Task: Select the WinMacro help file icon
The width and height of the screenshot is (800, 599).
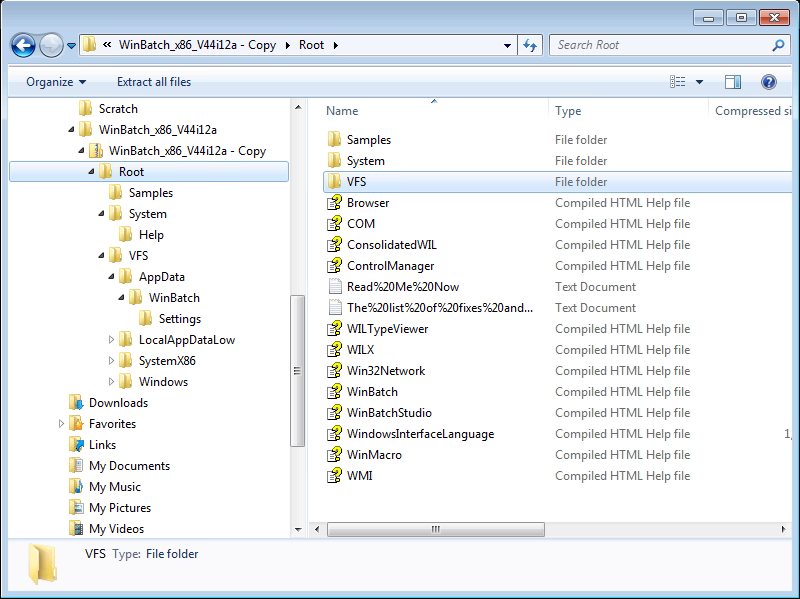Action: [x=335, y=455]
